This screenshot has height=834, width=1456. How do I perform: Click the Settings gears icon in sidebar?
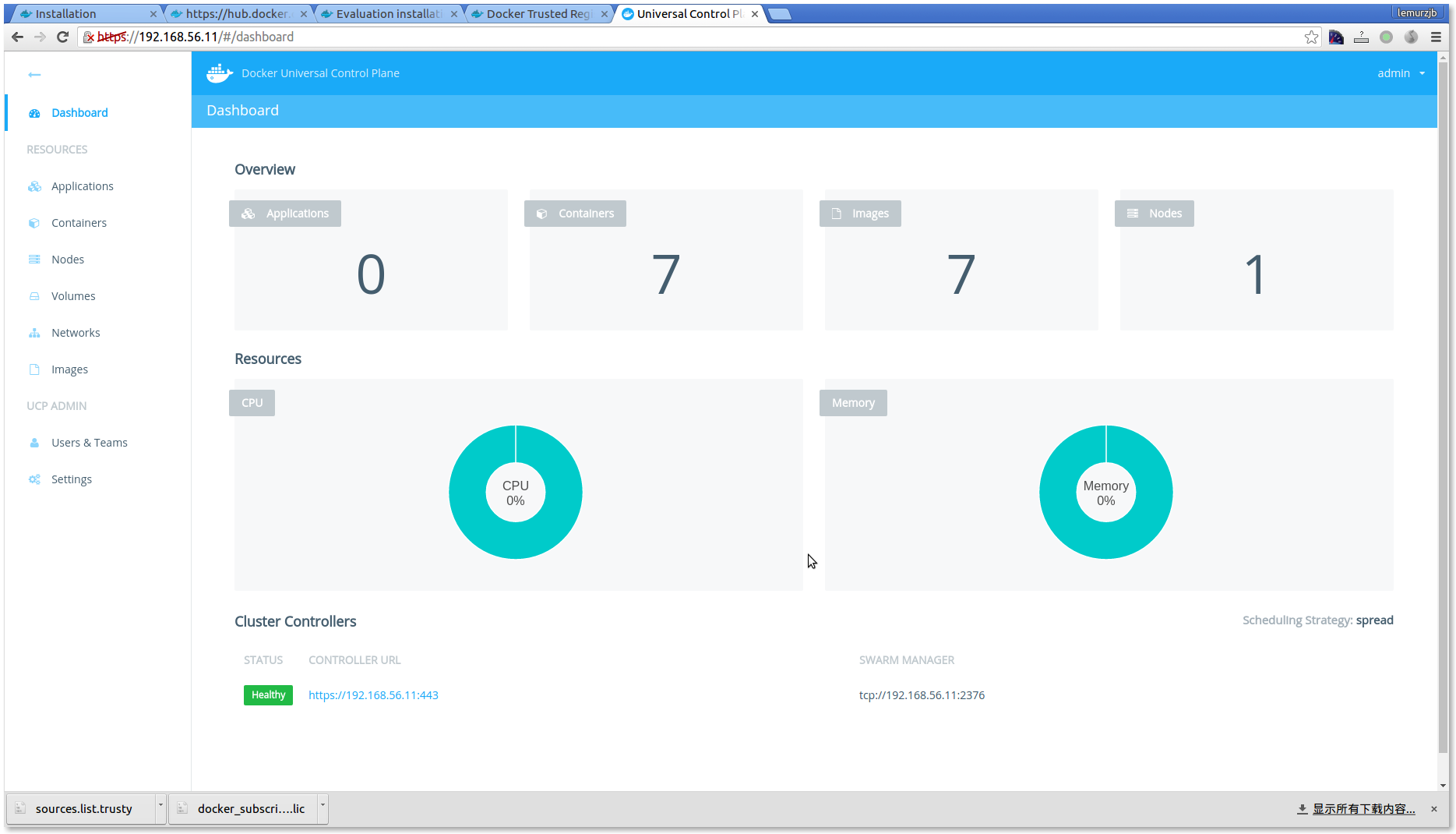point(34,479)
